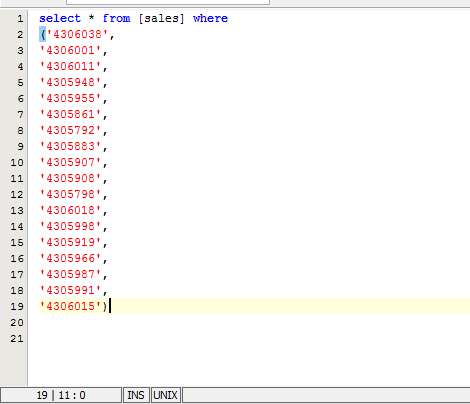Click line number 20 in the gutter
470x404 pixels.
17,323
